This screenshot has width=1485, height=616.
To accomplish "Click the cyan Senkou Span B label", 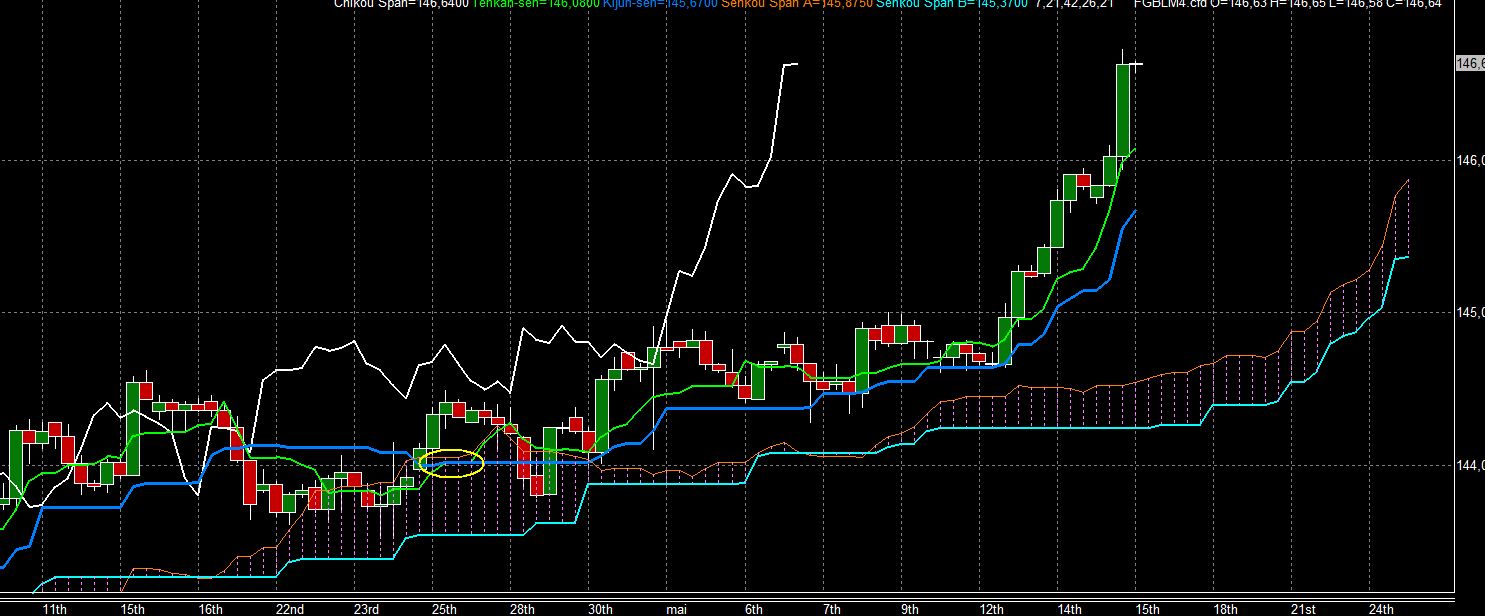I will pyautogui.click(x=954, y=4).
